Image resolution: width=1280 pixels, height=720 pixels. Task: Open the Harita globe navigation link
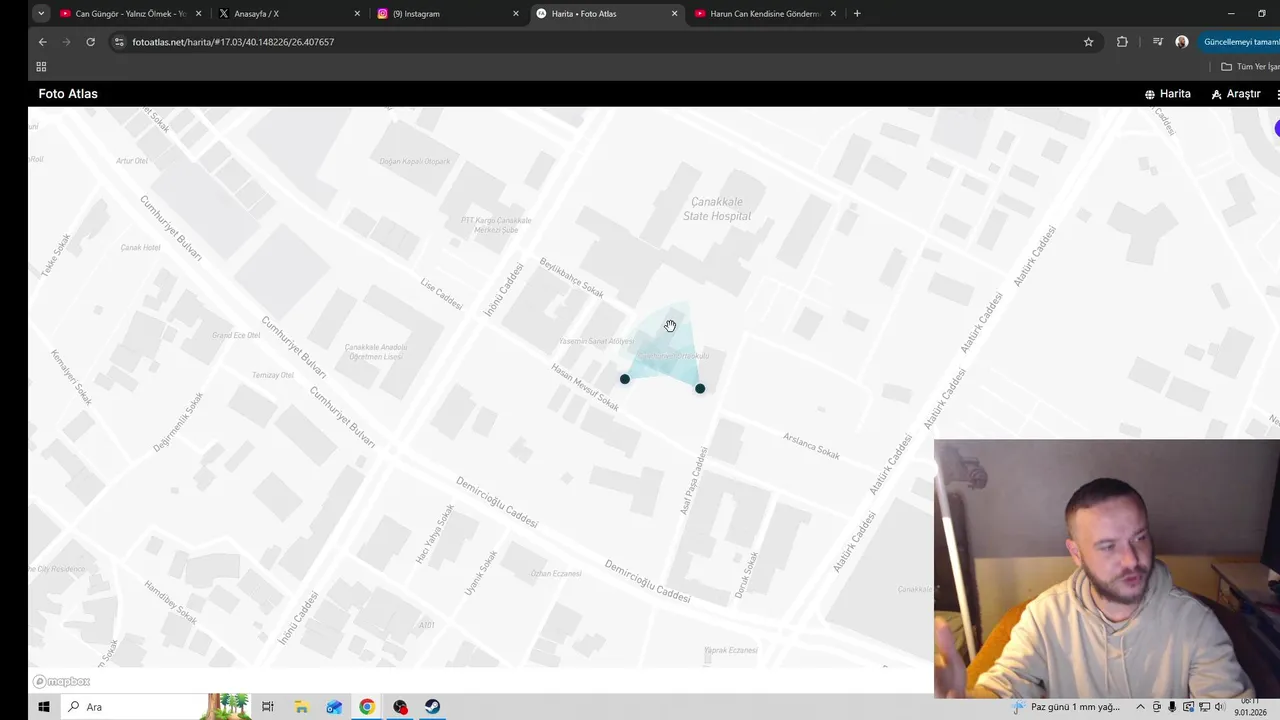tap(1168, 94)
